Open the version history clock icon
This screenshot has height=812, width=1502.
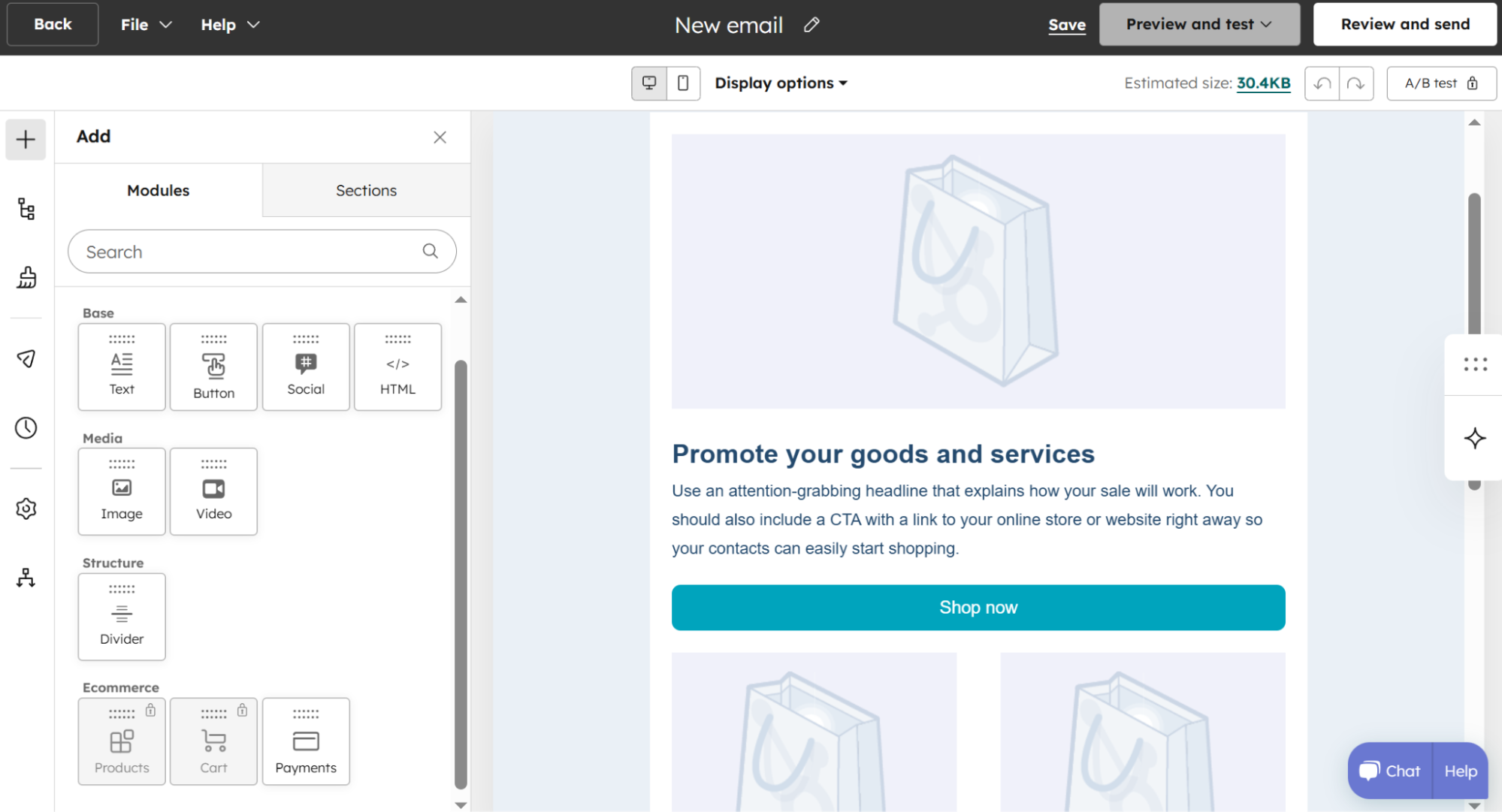[x=26, y=428]
